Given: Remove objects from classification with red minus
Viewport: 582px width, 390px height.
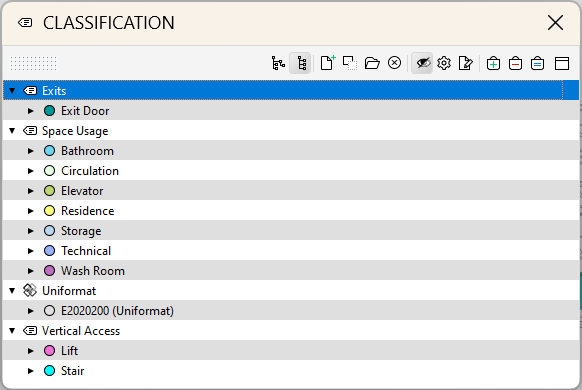Looking at the screenshot, I should tap(516, 63).
